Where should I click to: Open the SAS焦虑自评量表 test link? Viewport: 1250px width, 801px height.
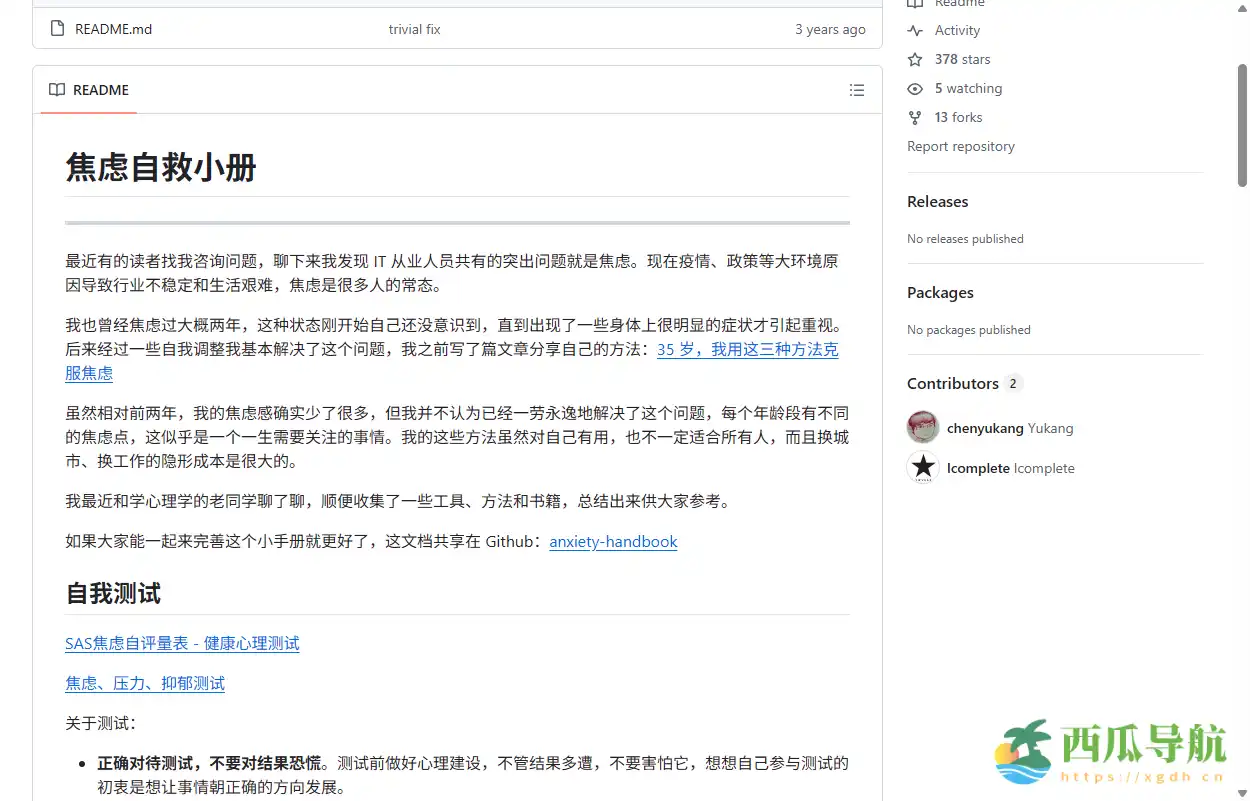coord(182,643)
